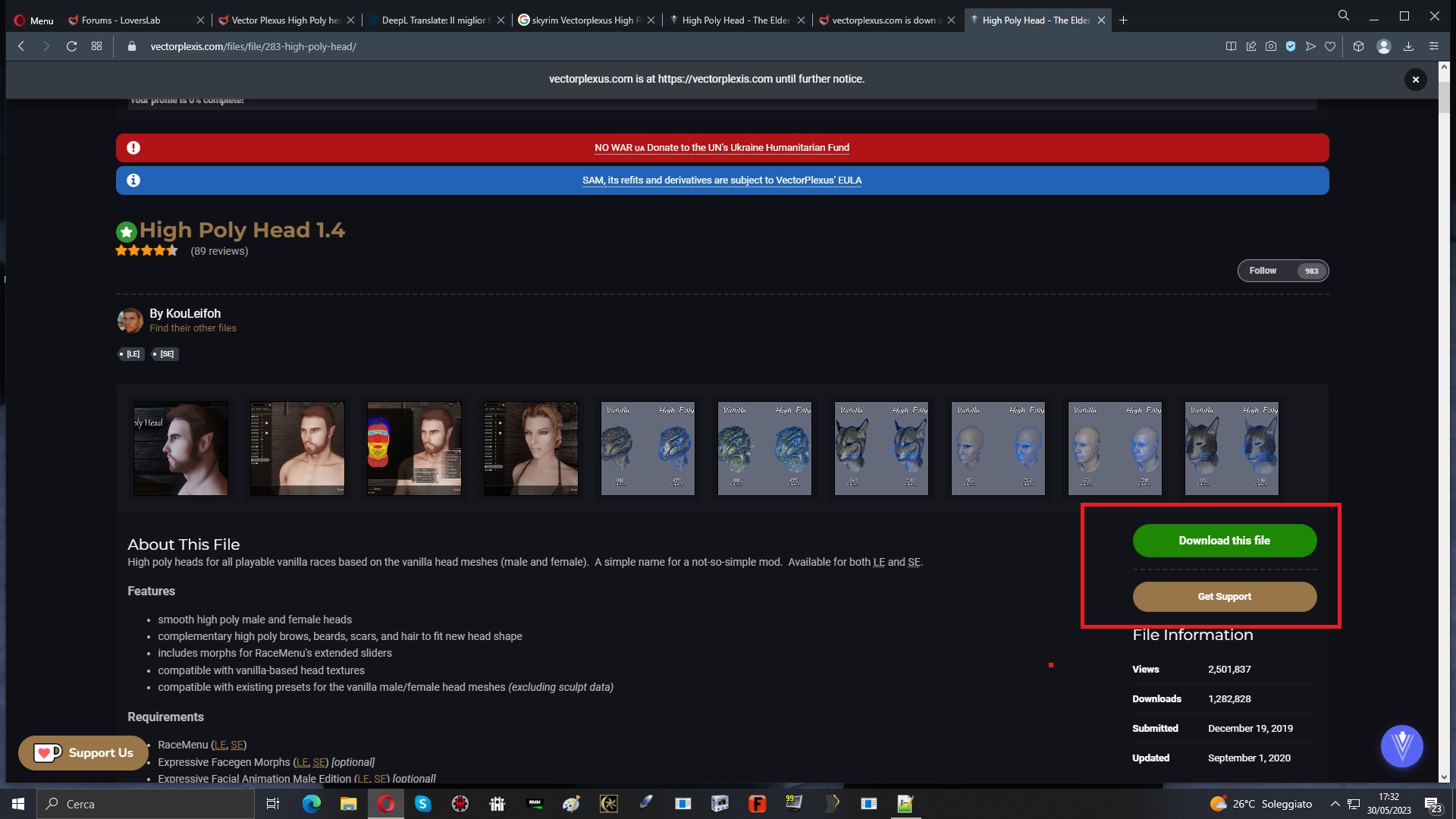Open the colored heatmap head thumbnail

[x=414, y=449]
